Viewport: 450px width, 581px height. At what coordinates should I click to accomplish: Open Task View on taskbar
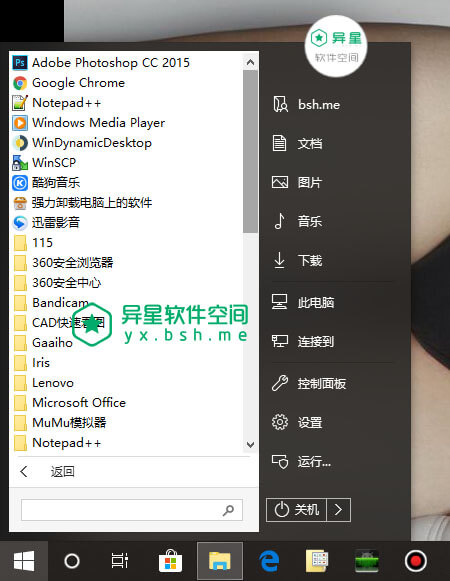coord(120,561)
